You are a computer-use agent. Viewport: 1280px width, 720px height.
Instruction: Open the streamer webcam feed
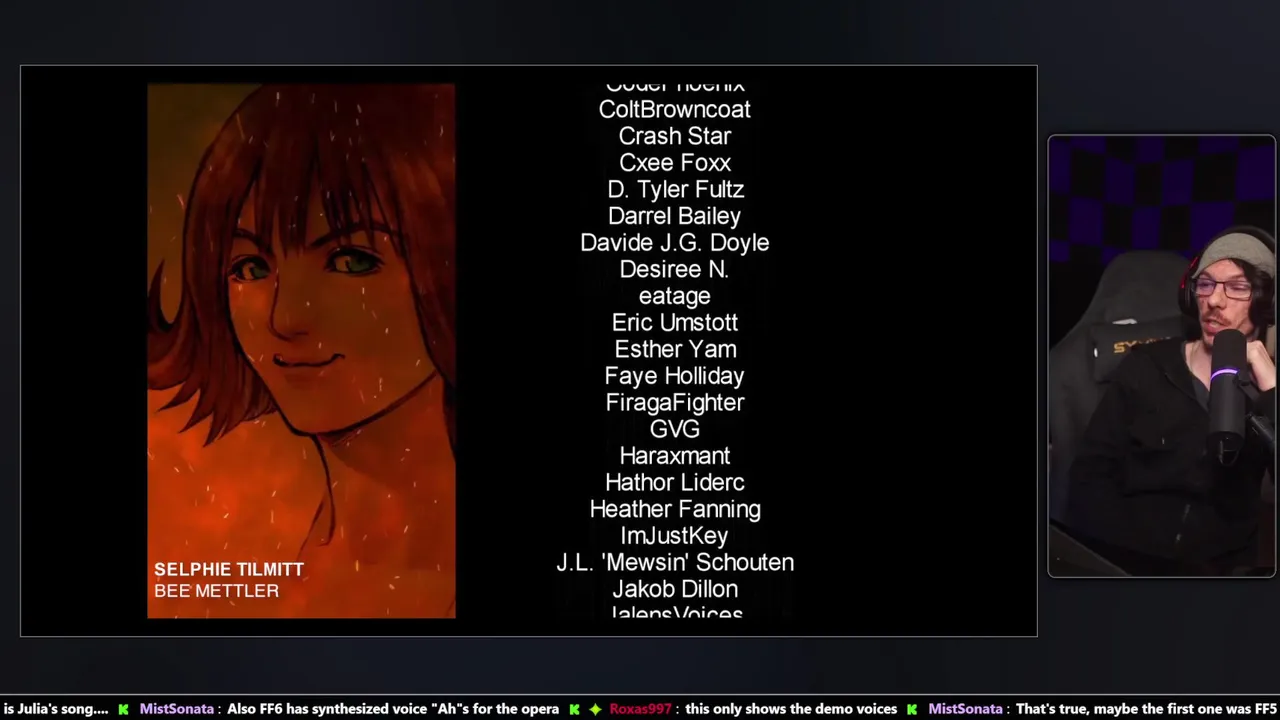click(x=1161, y=356)
